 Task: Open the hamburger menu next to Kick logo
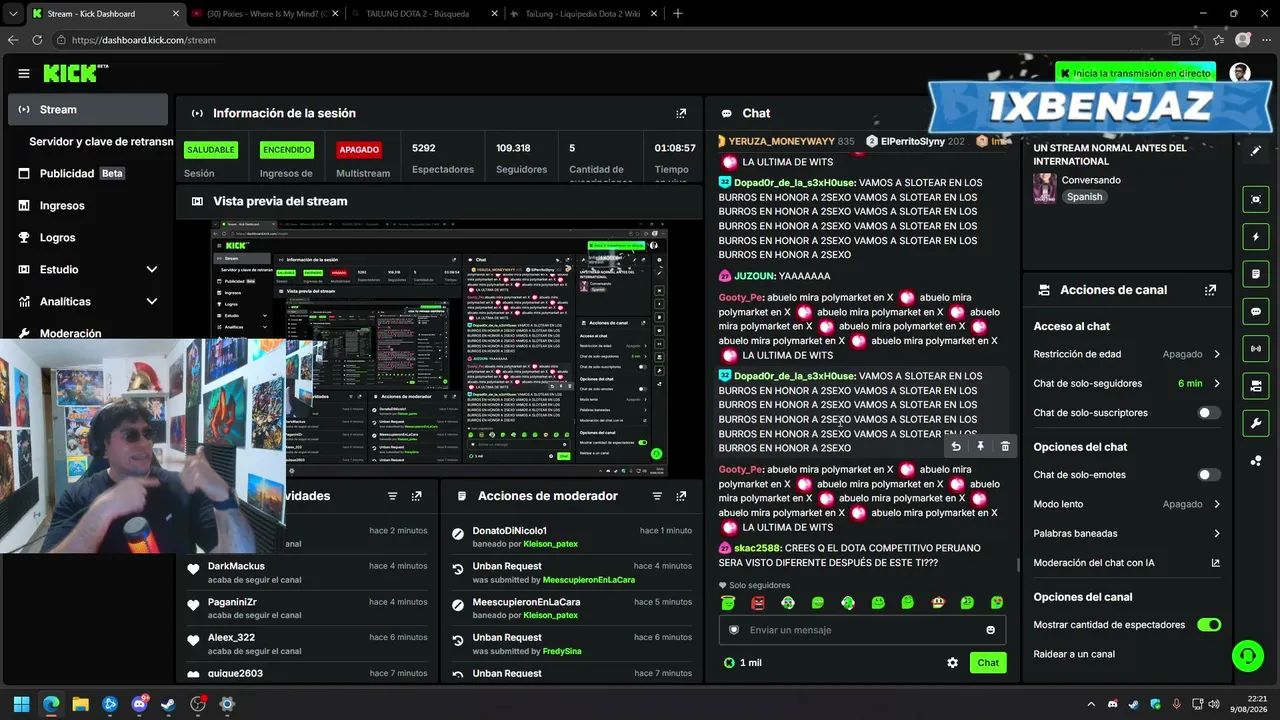click(24, 73)
